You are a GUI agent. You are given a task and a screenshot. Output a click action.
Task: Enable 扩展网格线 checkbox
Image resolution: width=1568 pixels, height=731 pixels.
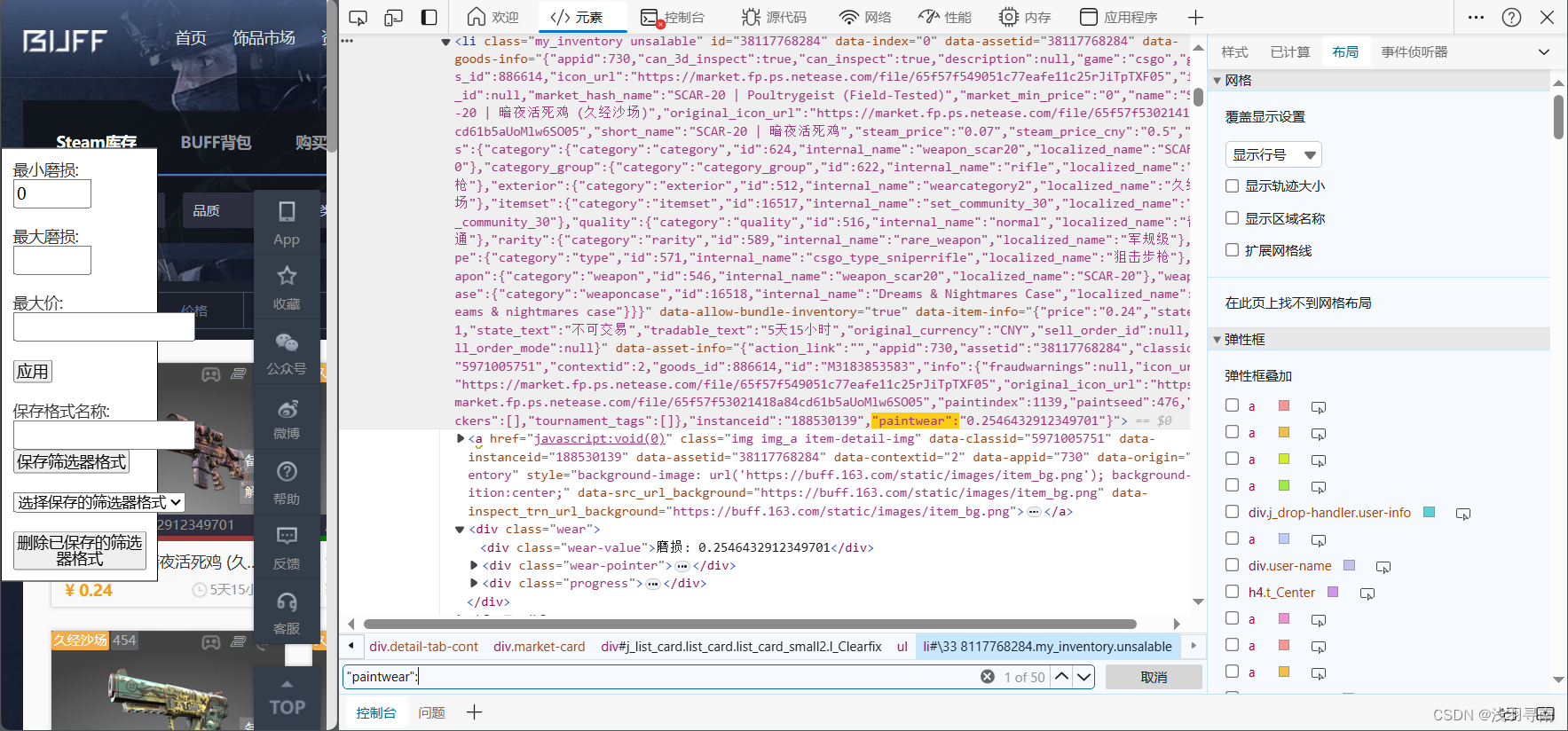tap(1232, 249)
